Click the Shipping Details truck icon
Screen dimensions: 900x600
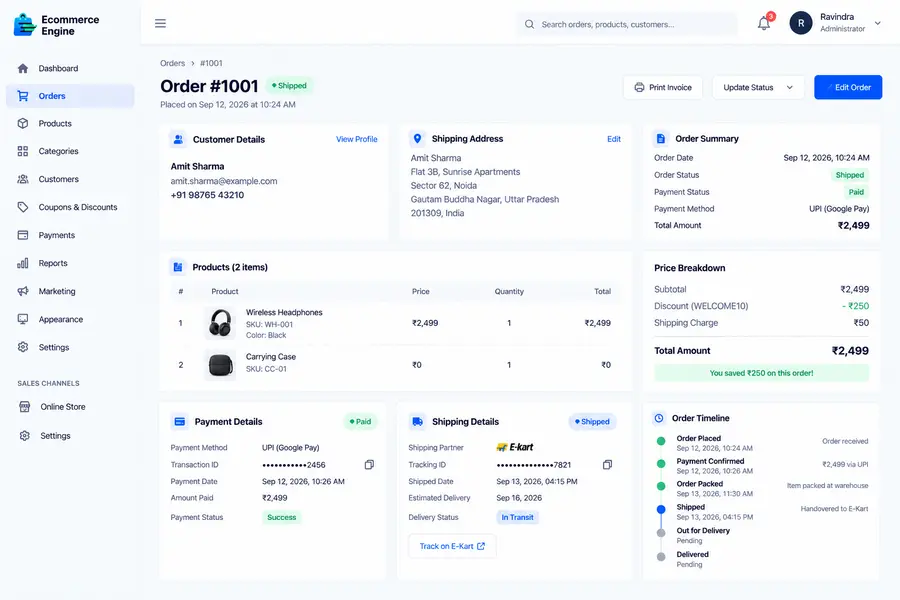[x=417, y=421]
